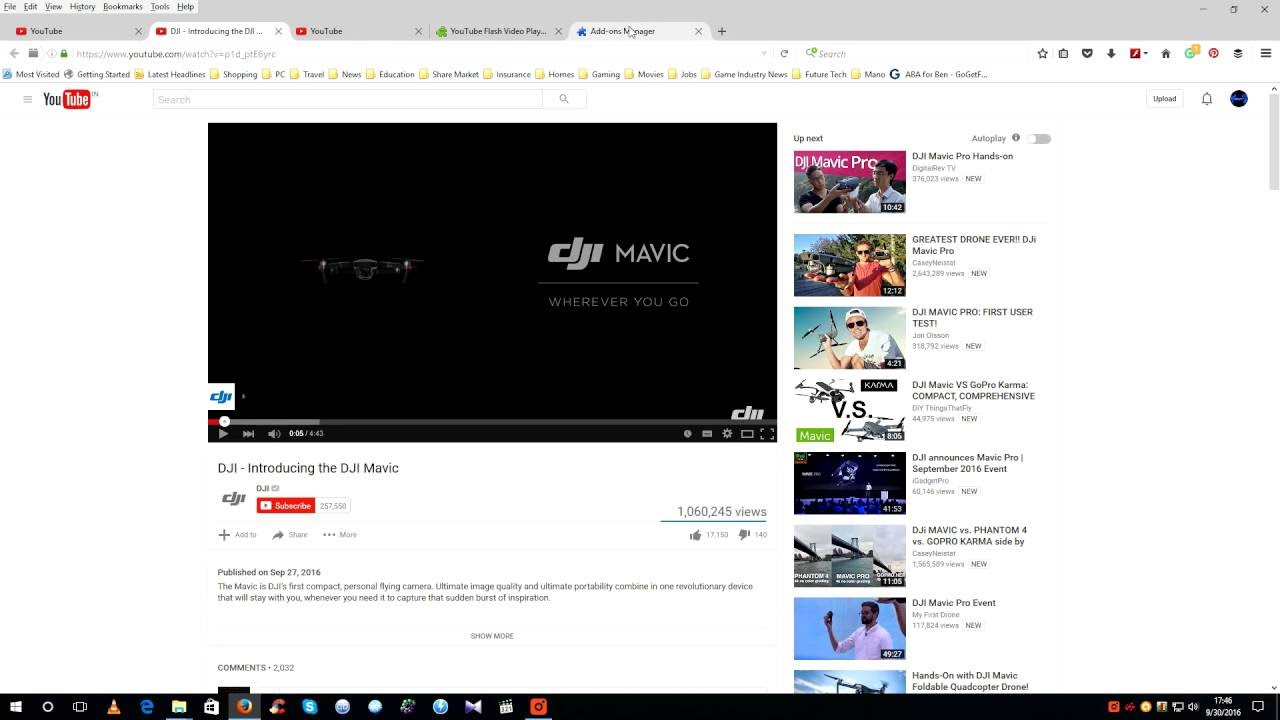Viewport: 1280px width, 720px height.
Task: Share the DJI Mavic video
Action: (x=290, y=535)
